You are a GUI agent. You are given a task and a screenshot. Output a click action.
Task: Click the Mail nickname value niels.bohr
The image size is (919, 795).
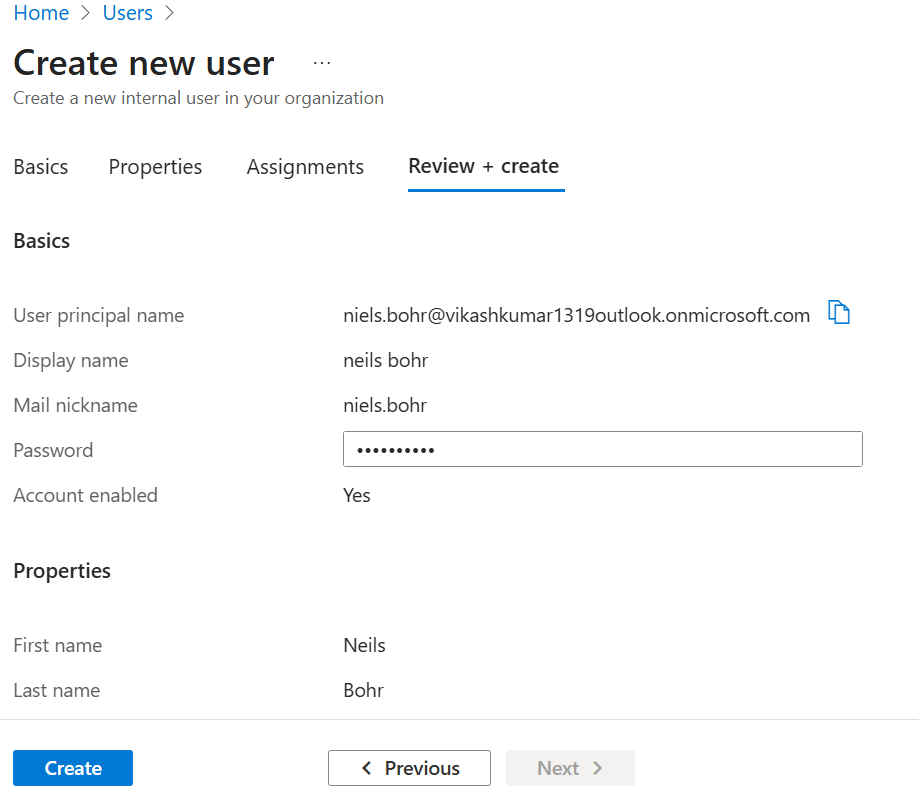[x=385, y=406]
